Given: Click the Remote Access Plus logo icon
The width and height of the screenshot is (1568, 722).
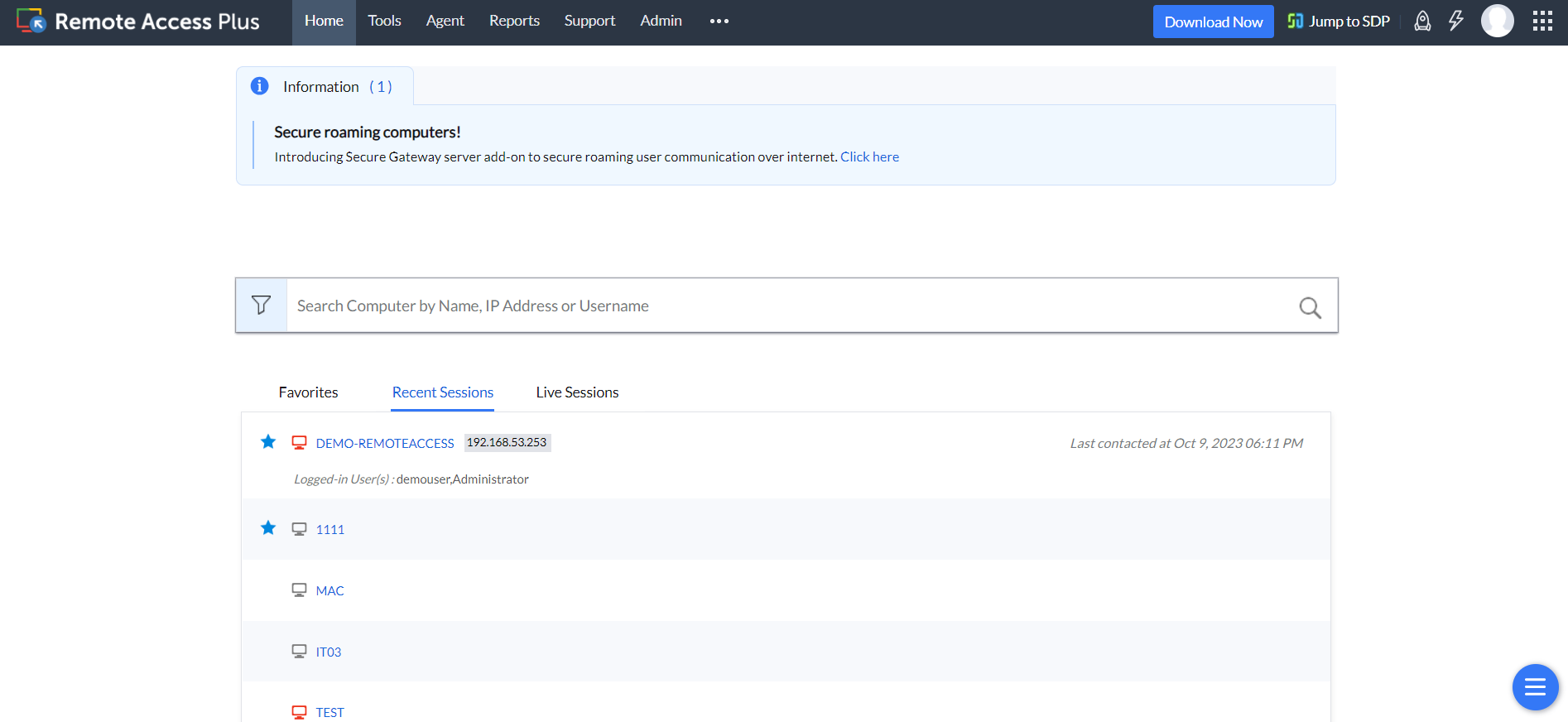Looking at the screenshot, I should coord(31,21).
